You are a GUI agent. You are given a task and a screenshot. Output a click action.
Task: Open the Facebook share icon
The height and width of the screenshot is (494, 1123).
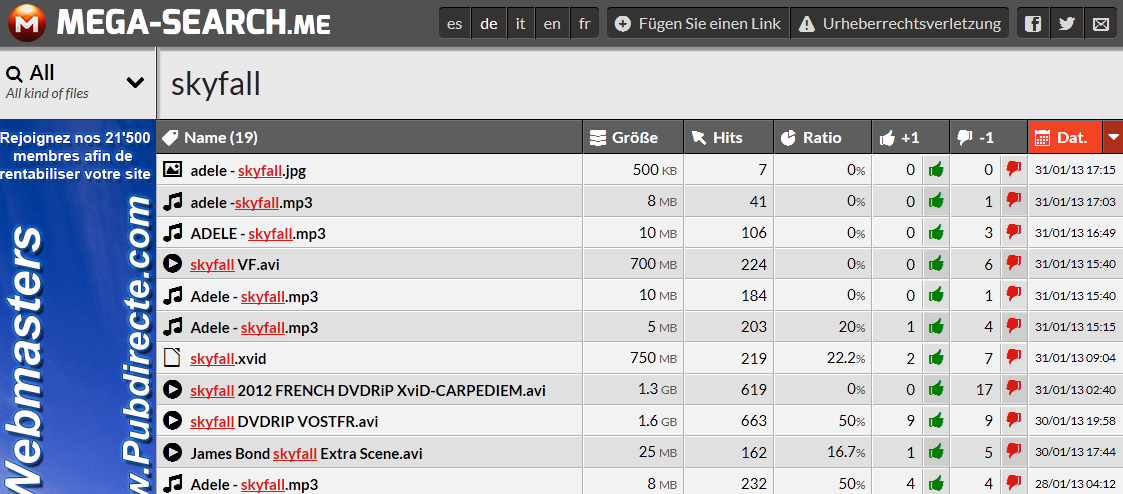tap(1032, 24)
